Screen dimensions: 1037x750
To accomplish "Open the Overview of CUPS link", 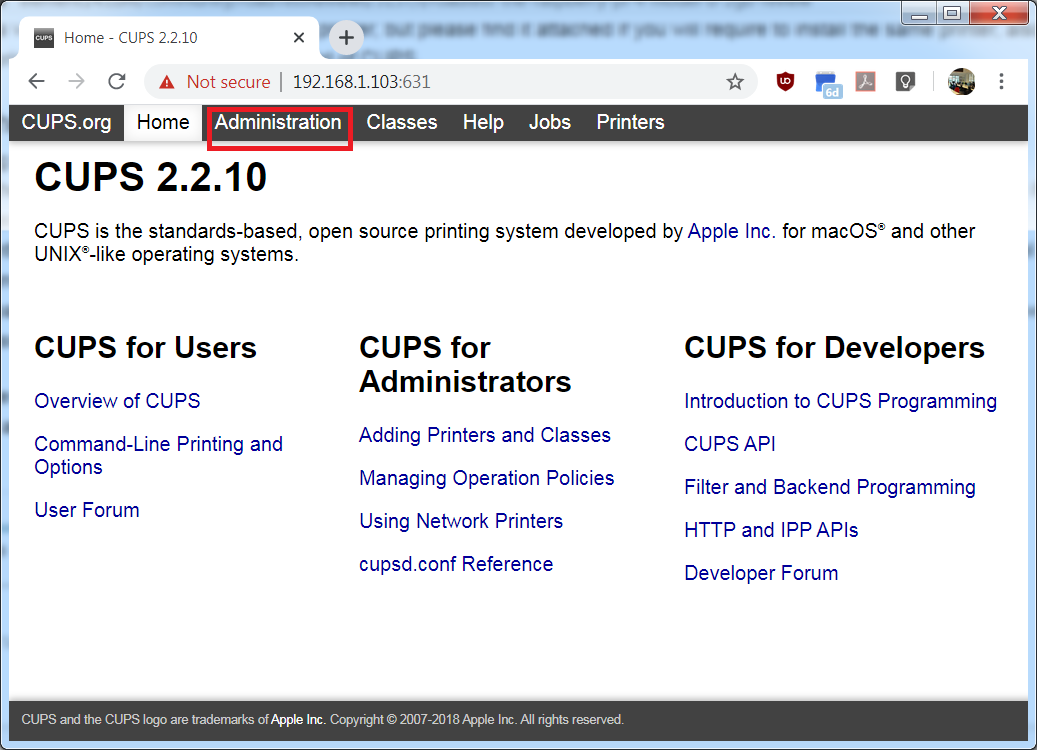I will click(x=117, y=401).
